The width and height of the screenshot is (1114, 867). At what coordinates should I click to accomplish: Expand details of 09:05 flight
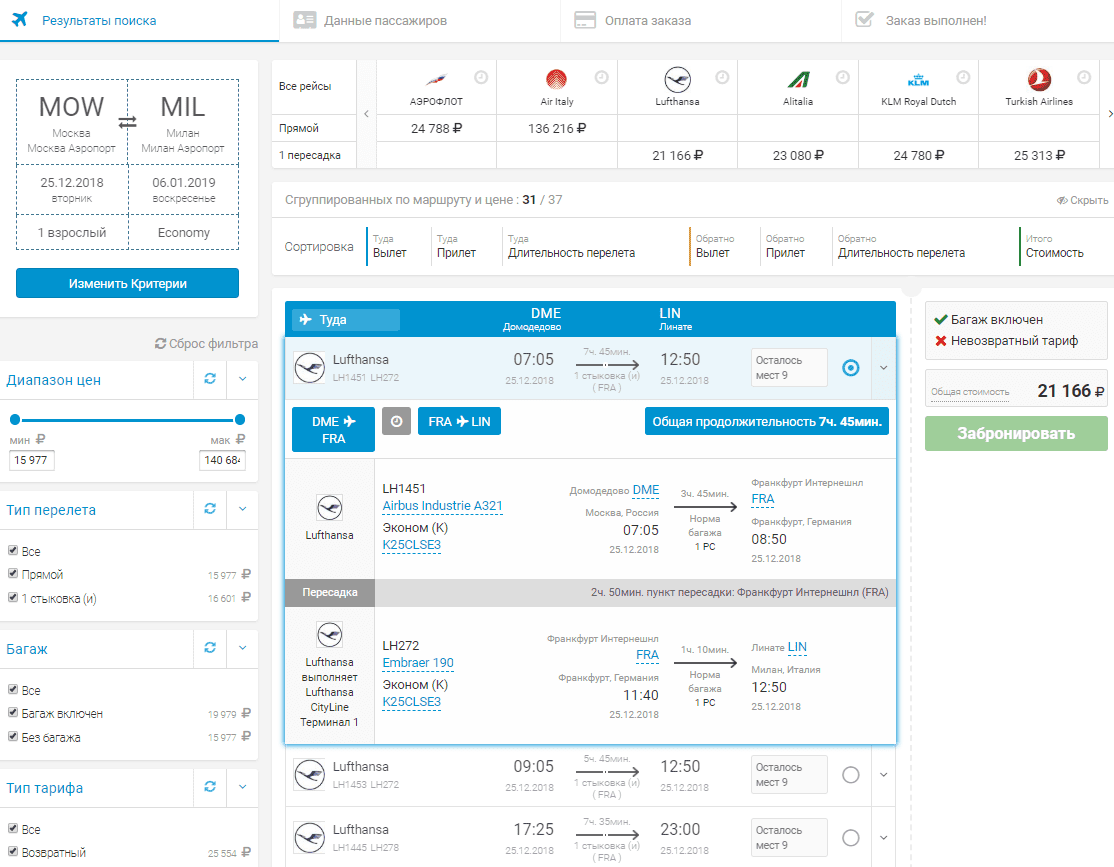point(884,775)
